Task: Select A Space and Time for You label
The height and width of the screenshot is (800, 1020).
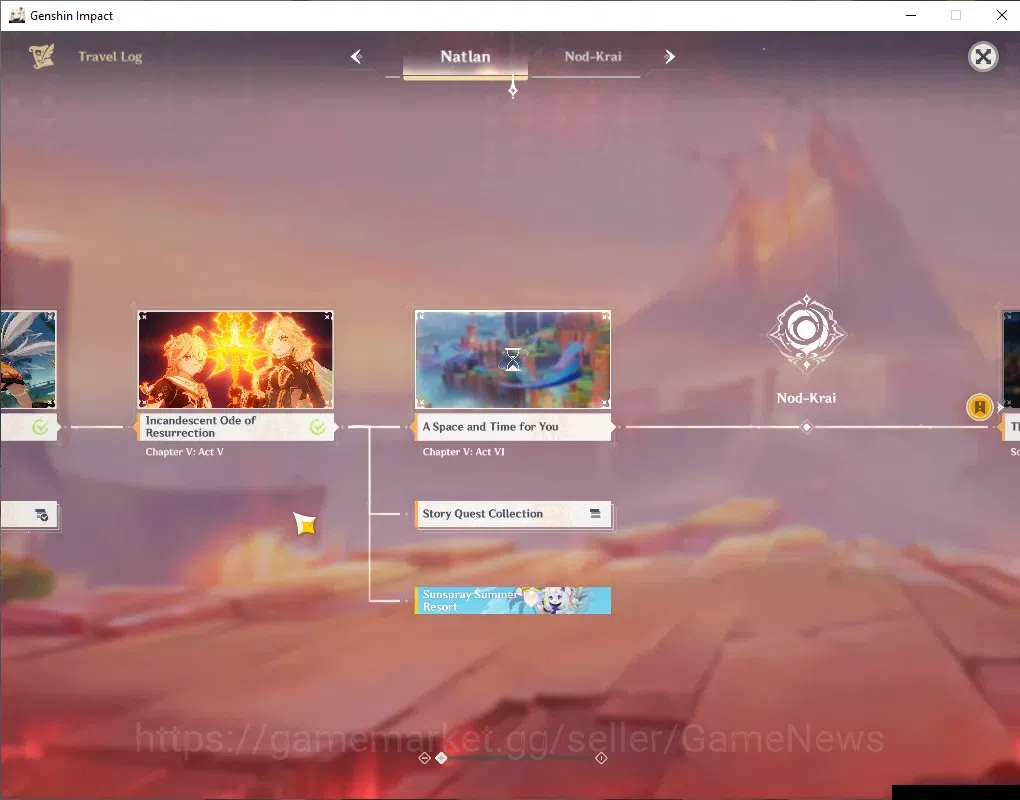Action: point(513,427)
